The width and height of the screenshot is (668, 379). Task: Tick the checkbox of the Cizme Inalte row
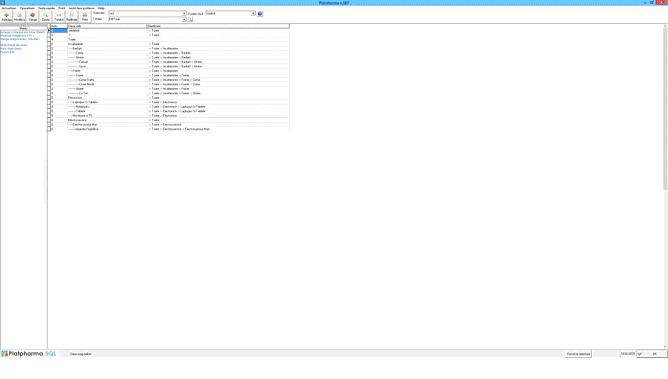point(49,80)
